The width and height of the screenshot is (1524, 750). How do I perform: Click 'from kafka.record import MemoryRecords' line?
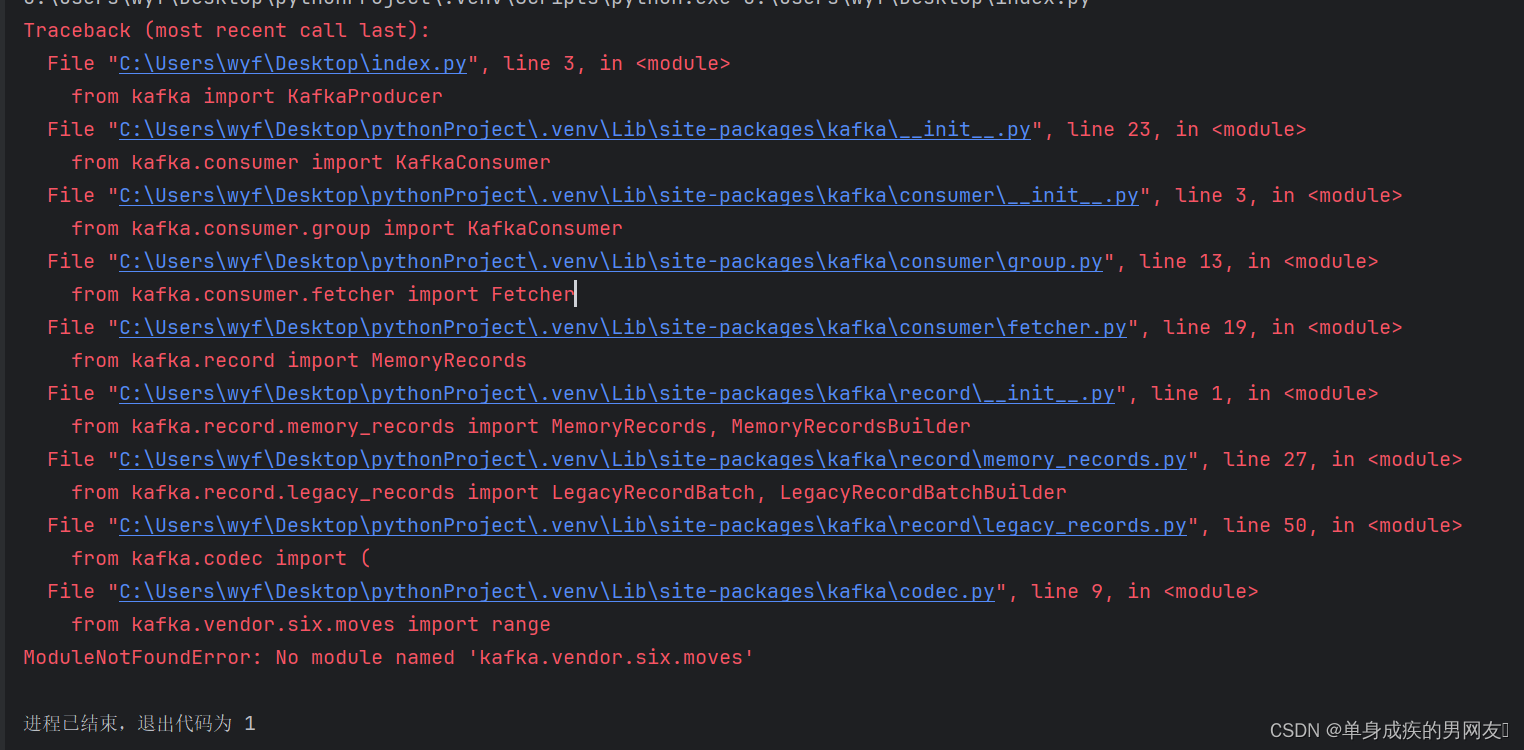click(299, 361)
